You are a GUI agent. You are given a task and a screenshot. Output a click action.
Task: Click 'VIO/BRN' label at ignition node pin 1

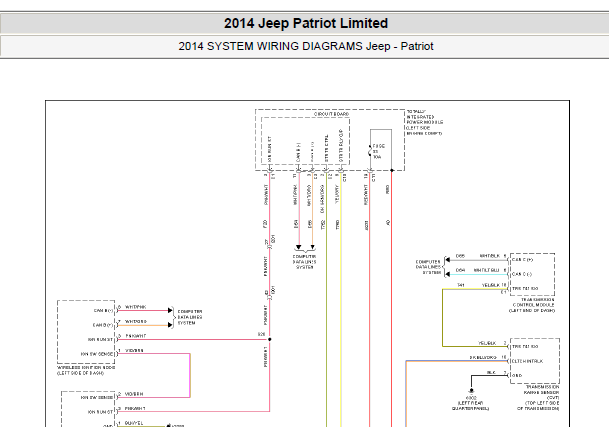pos(134,350)
